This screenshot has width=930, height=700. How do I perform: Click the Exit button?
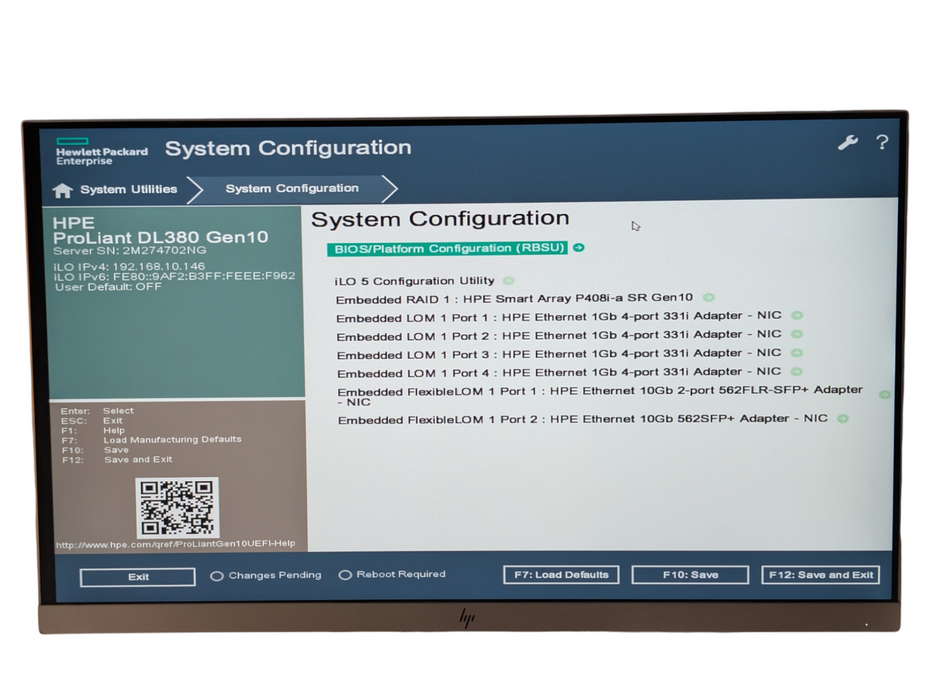tap(138, 577)
